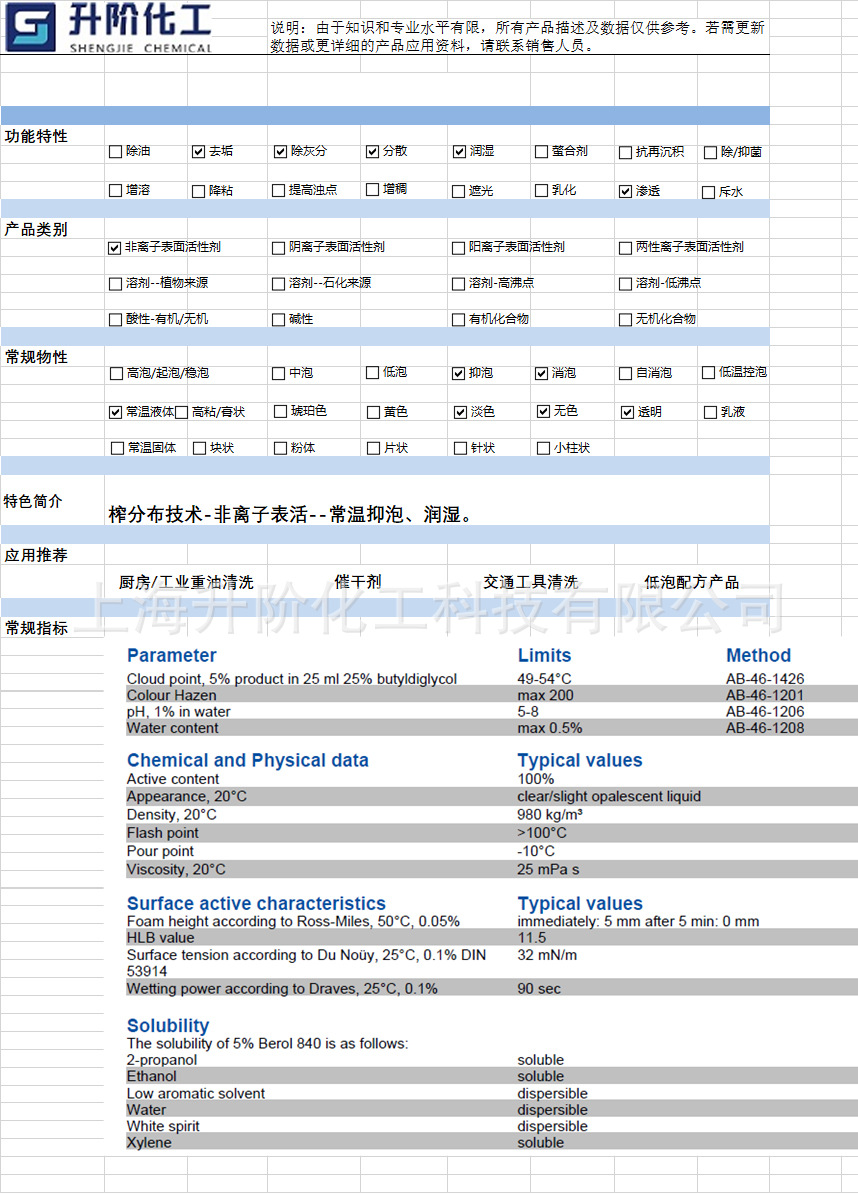The height and width of the screenshot is (1194, 858).
Task: Toggle the 抑泡 checkbox
Action: click(457, 372)
